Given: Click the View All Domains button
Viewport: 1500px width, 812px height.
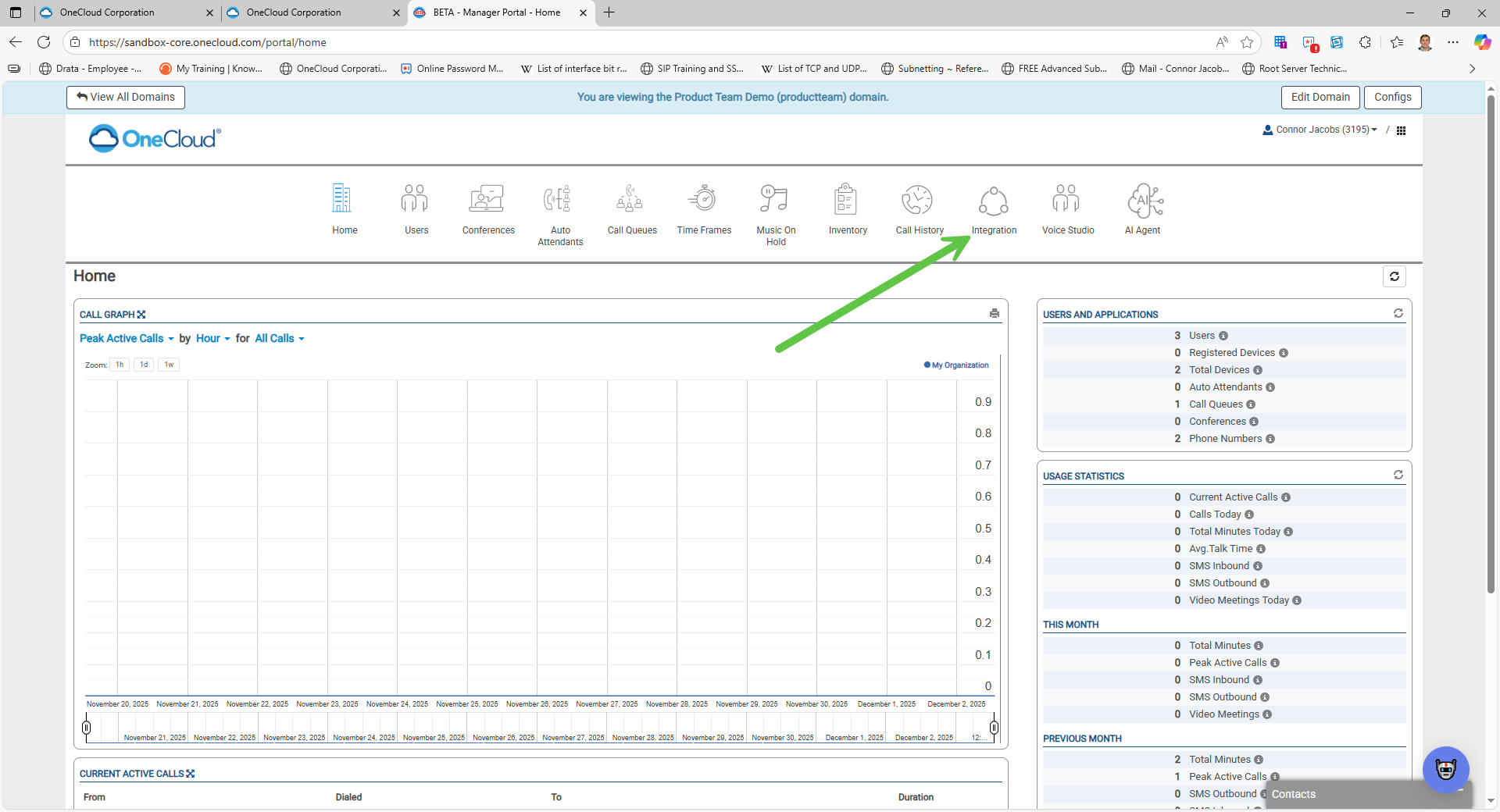Looking at the screenshot, I should tap(126, 98).
